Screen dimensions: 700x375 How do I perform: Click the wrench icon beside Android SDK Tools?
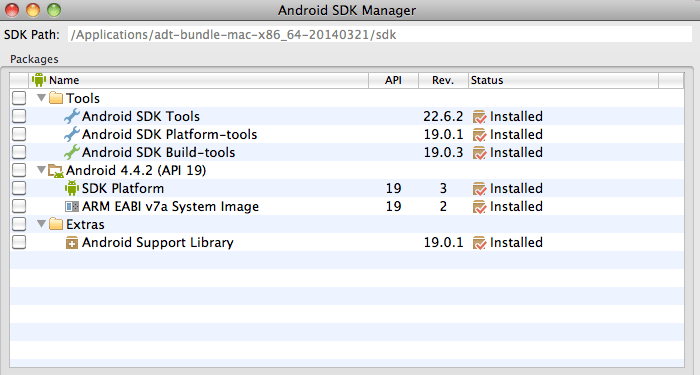[71, 116]
